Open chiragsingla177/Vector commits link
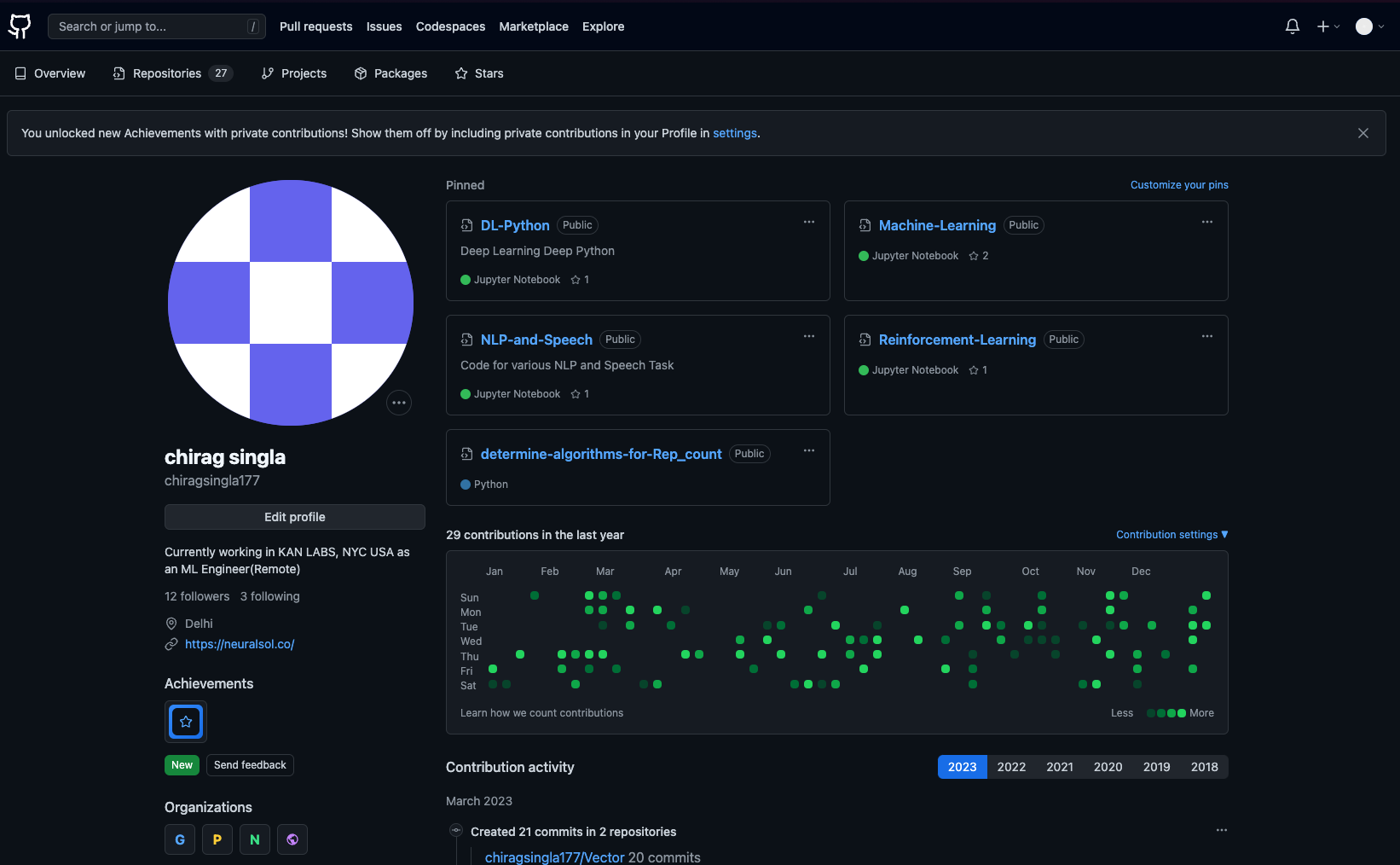The width and height of the screenshot is (1400, 865). pos(555,857)
